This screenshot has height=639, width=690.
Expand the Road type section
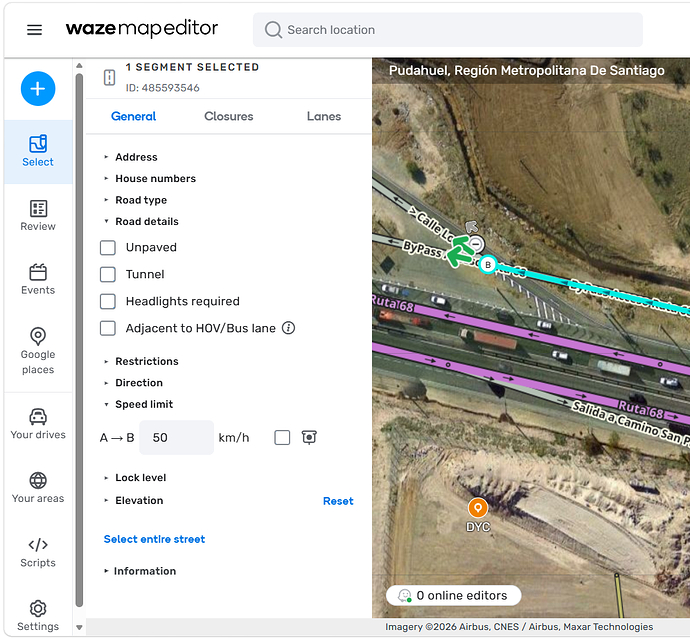click(x=141, y=200)
